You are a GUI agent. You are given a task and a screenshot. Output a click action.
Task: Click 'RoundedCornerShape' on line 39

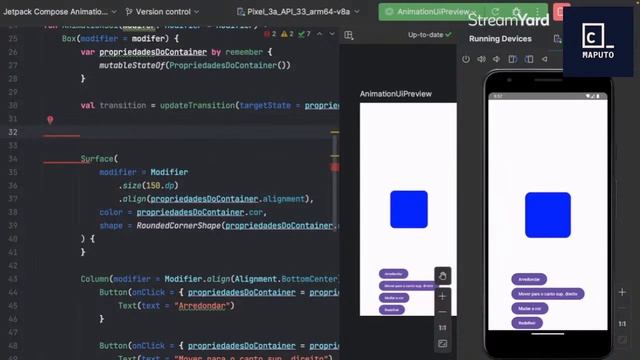pos(179,226)
